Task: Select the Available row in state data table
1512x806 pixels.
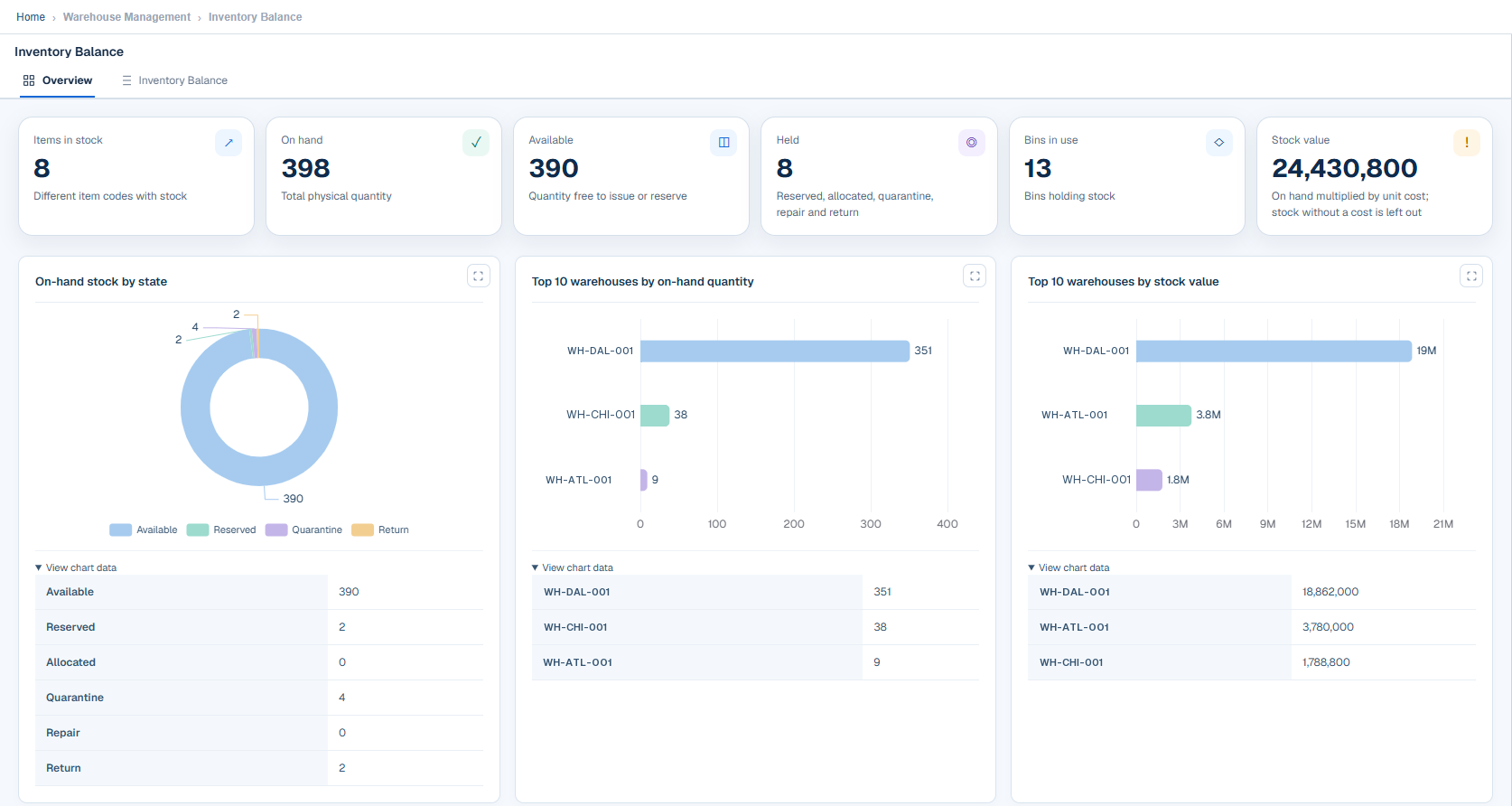Action: pyautogui.click(x=259, y=592)
